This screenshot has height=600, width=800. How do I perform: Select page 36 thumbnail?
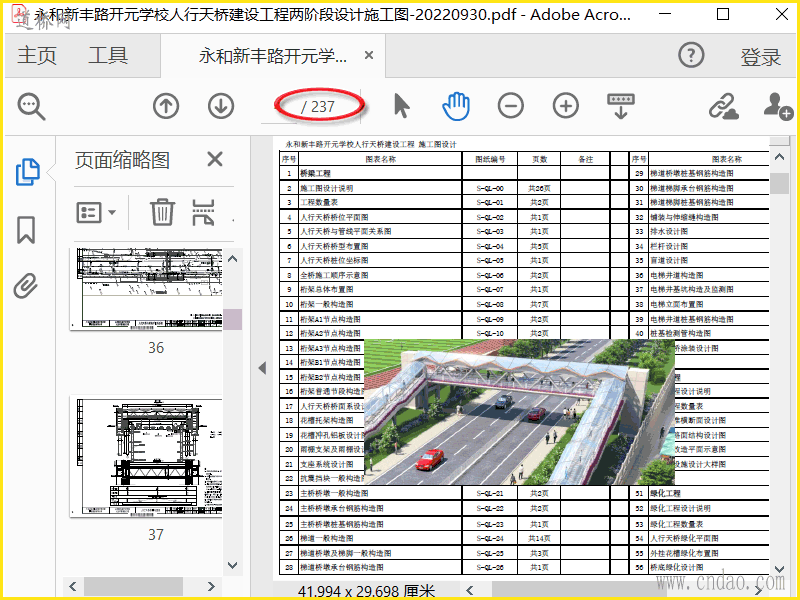(146, 289)
